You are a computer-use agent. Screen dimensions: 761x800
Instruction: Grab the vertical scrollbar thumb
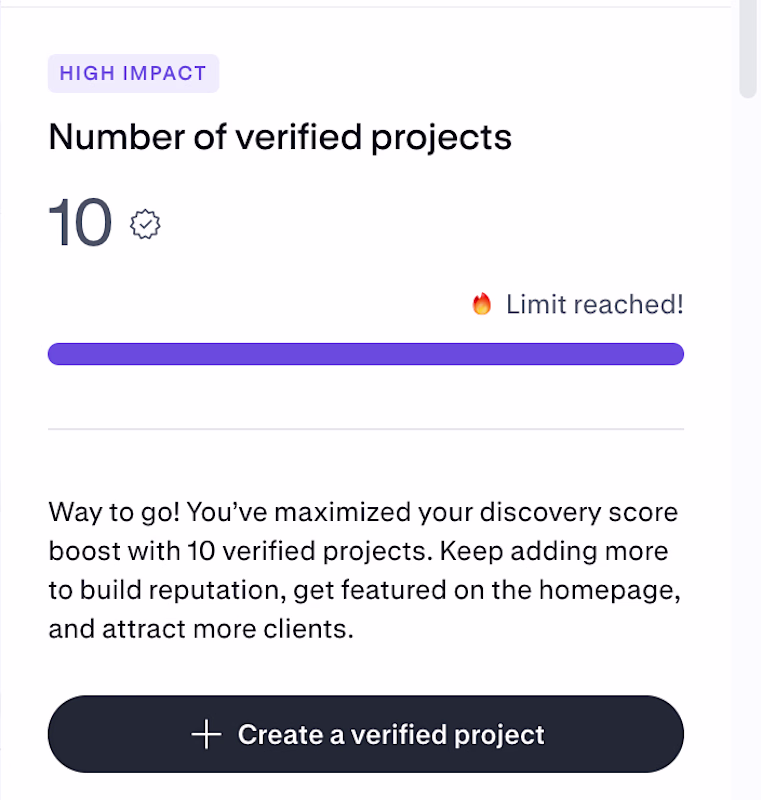748,50
